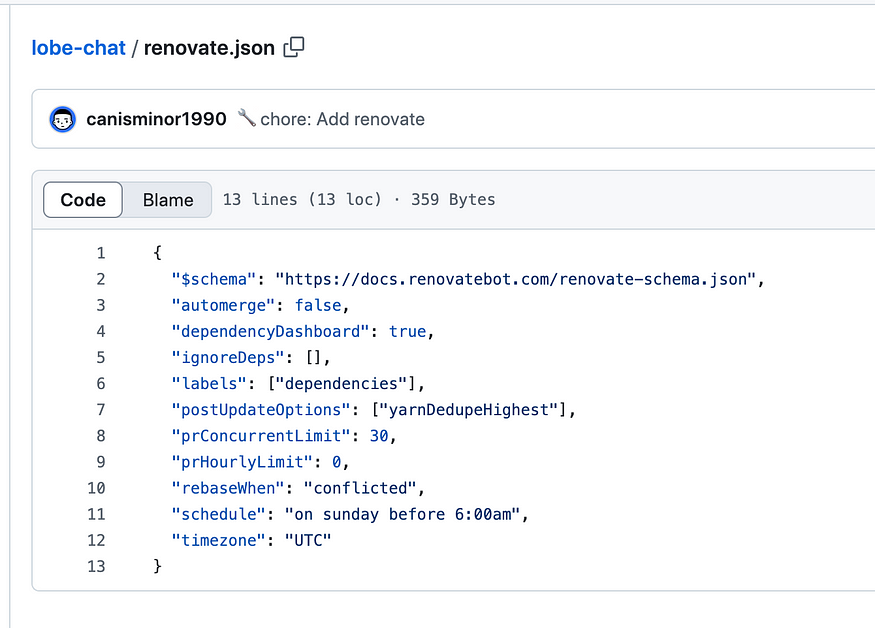Select line number 9
Viewport: 875px width, 628px height.
coord(100,462)
